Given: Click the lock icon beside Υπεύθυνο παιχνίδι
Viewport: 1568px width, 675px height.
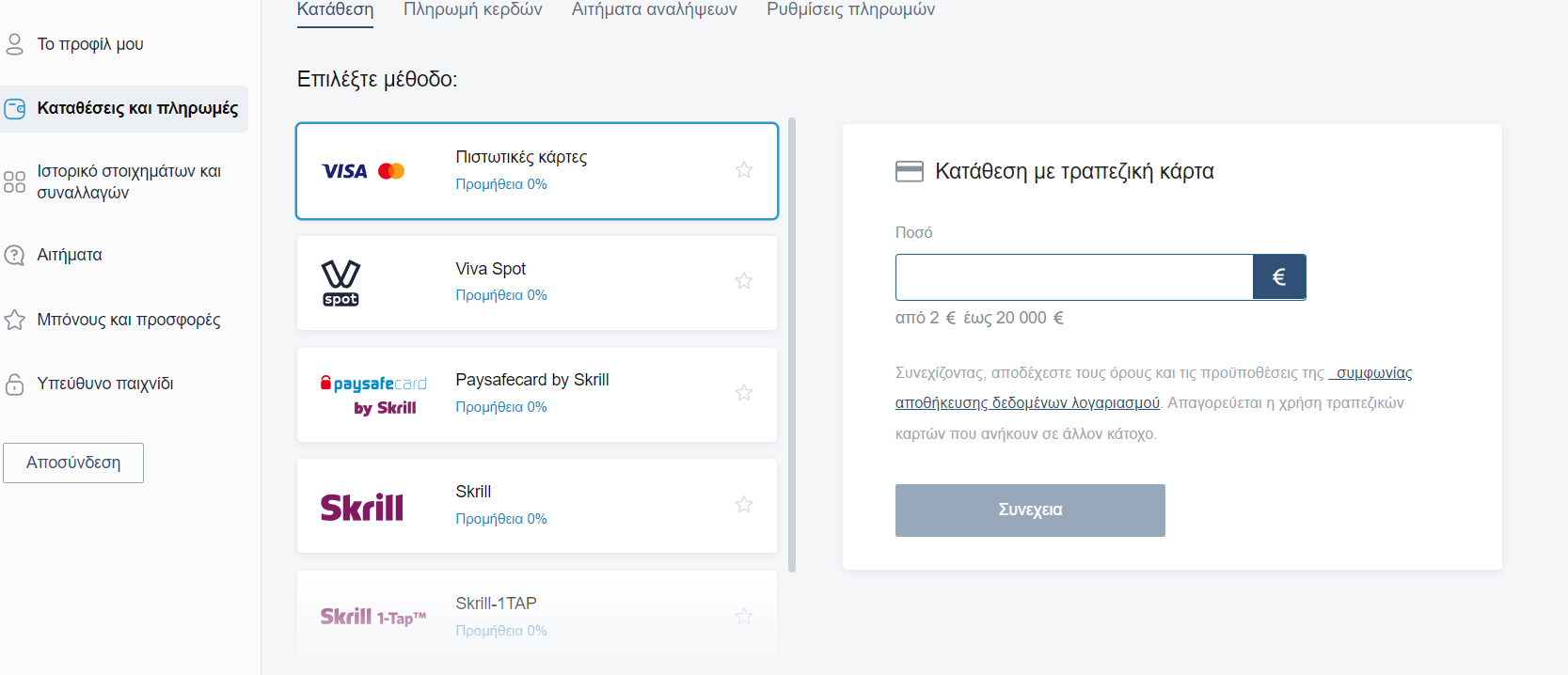Looking at the screenshot, I should pos(14,384).
